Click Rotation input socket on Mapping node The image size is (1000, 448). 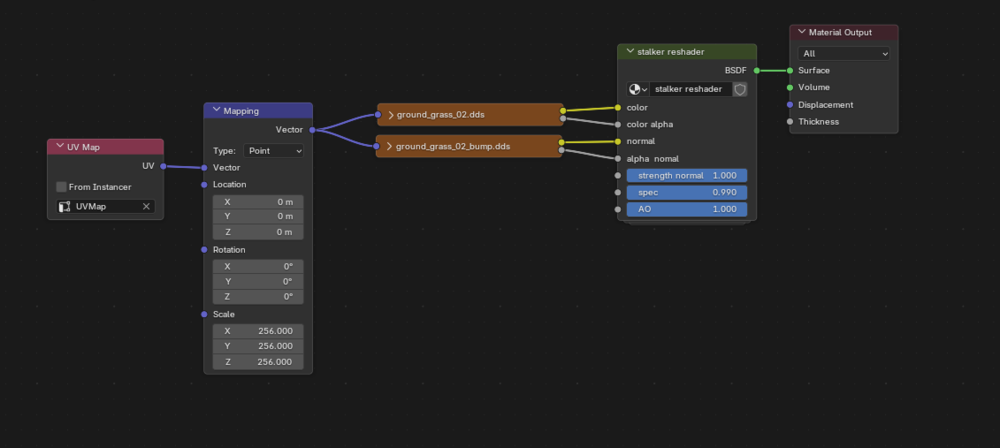[x=204, y=250]
